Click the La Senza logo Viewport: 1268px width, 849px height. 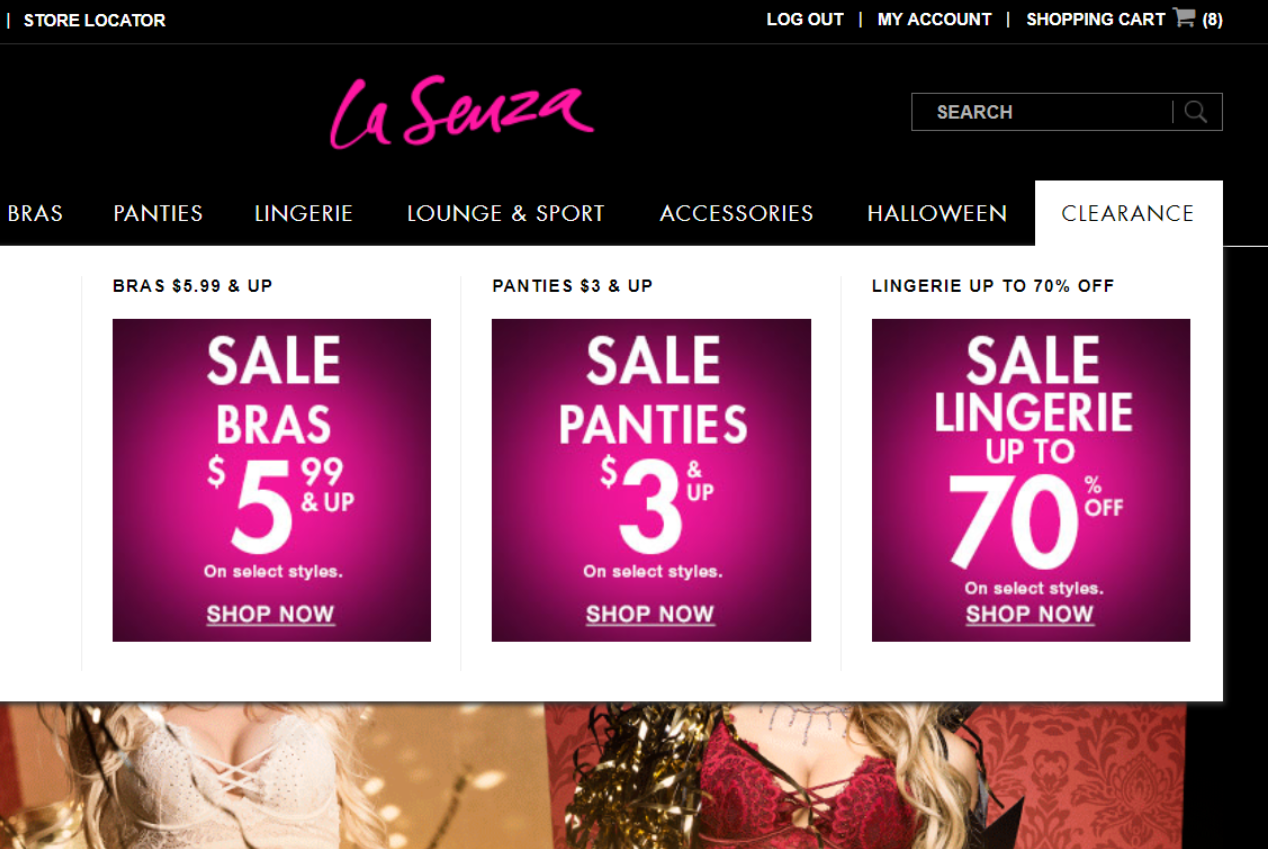tap(462, 112)
